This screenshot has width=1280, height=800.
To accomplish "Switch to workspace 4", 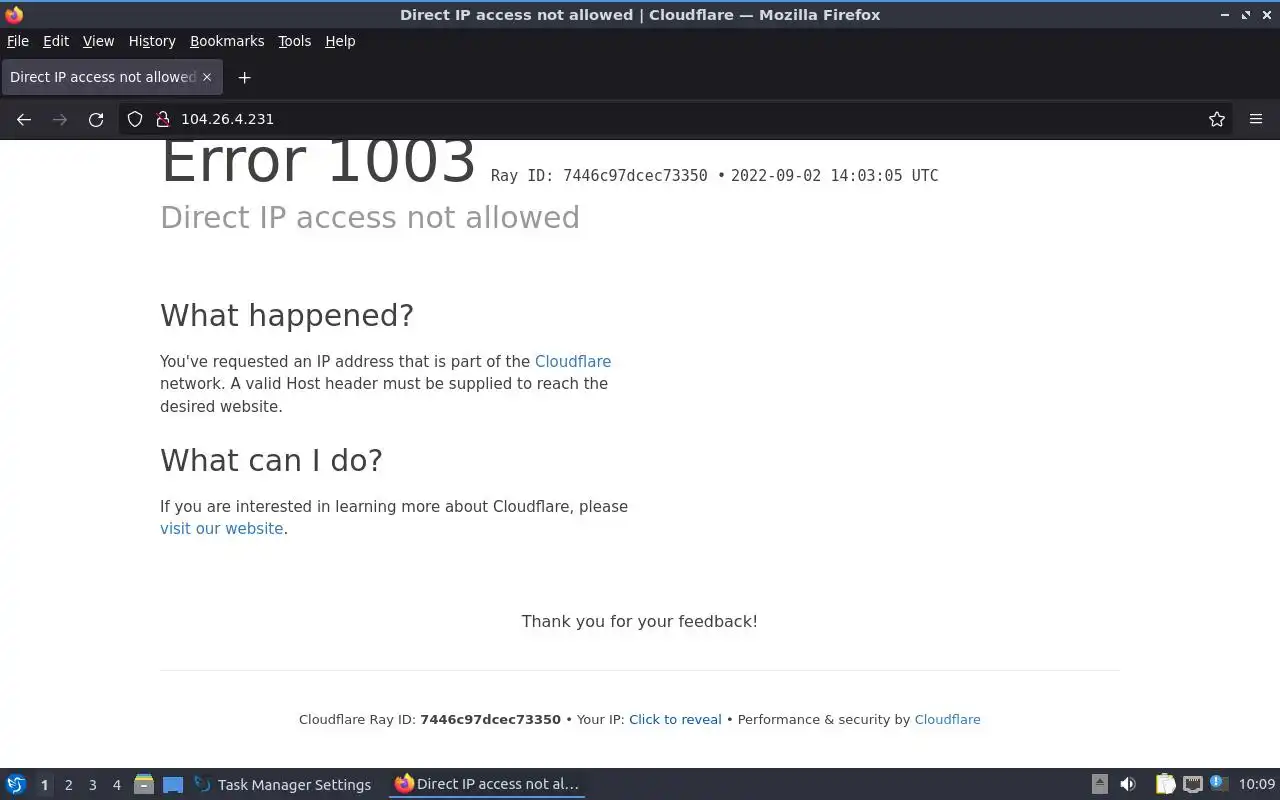I will [116, 785].
